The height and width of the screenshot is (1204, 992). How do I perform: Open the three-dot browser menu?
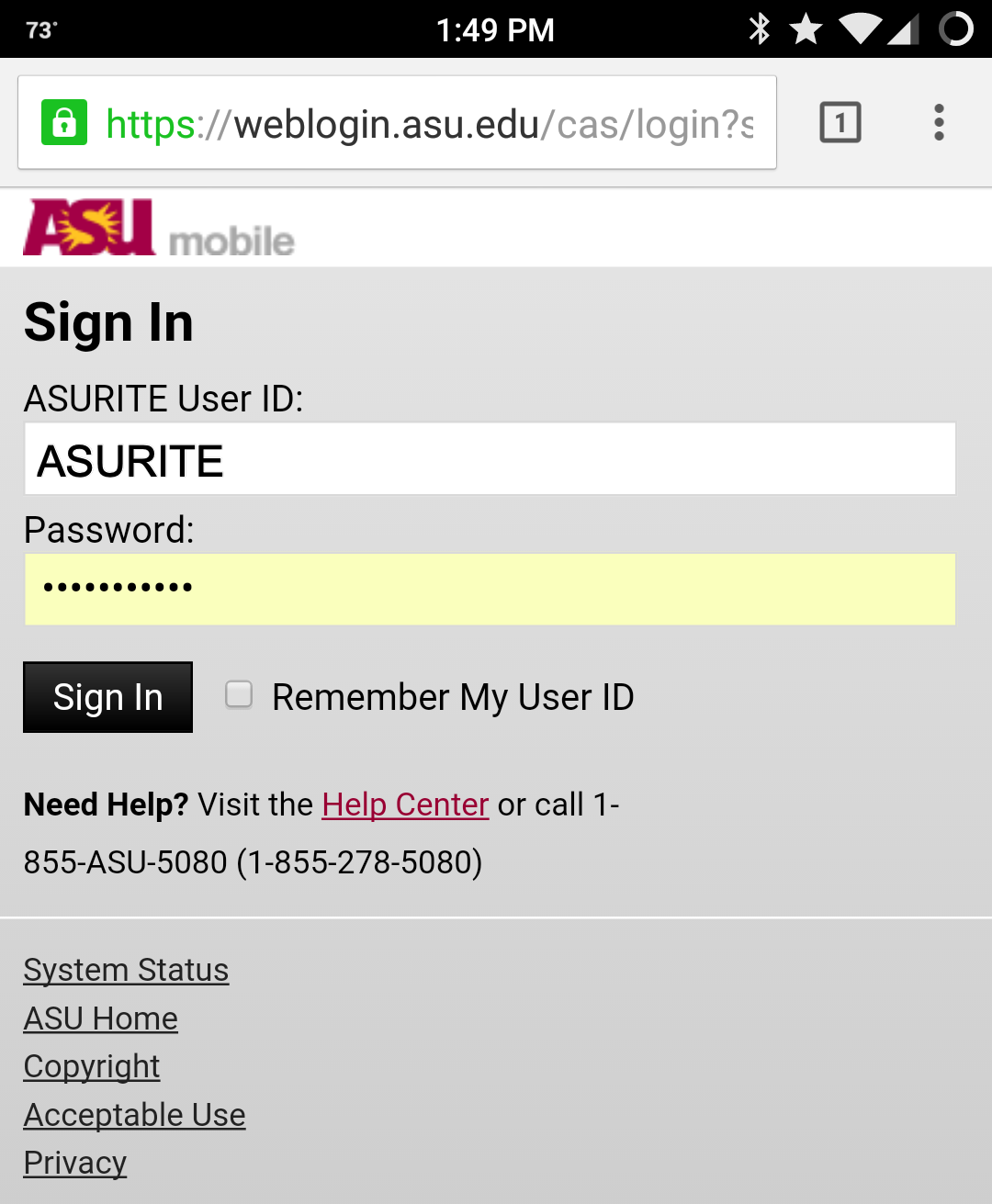938,122
